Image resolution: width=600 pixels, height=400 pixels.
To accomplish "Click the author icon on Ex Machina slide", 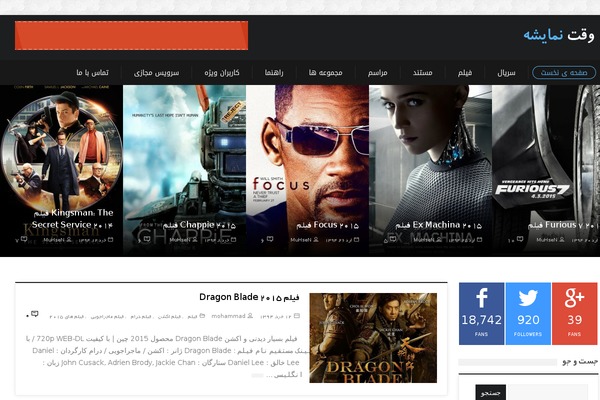I will pos(439,240).
